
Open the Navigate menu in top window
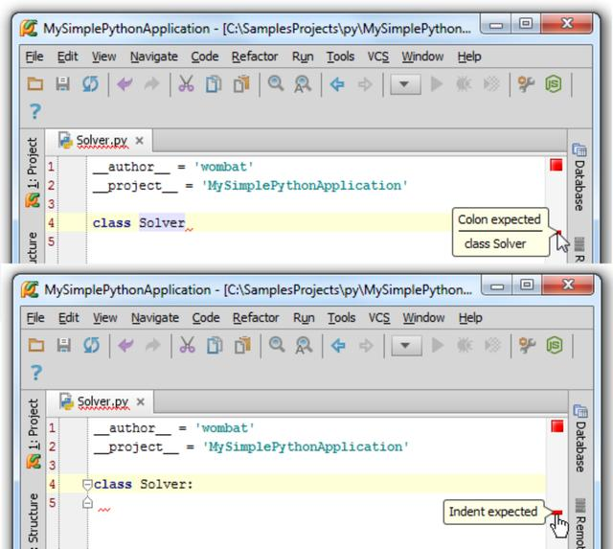click(154, 57)
